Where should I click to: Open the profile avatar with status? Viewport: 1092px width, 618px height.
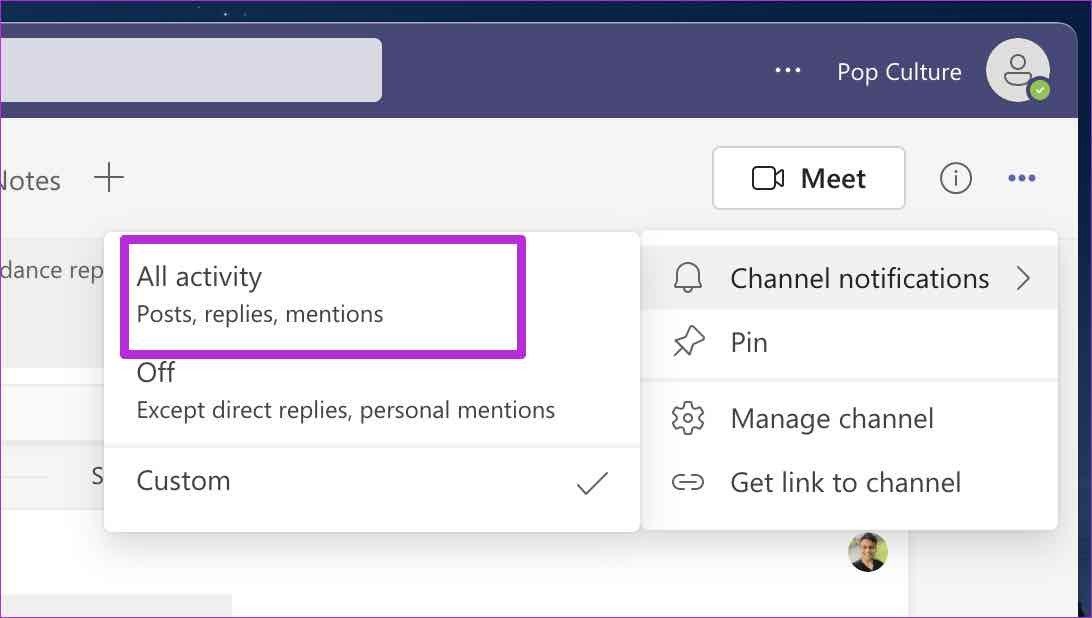pos(1018,70)
